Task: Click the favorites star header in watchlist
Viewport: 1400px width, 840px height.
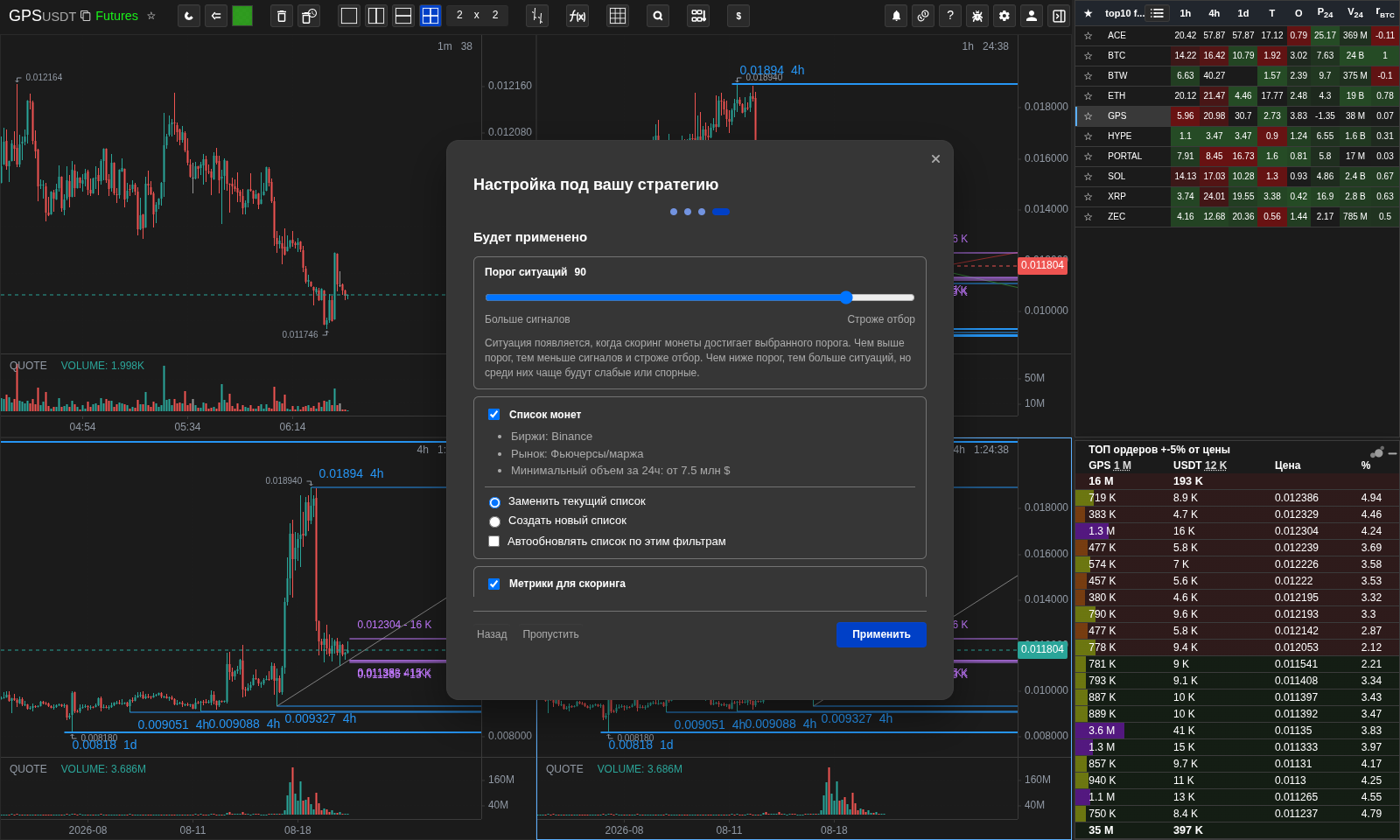Action: (x=1088, y=13)
